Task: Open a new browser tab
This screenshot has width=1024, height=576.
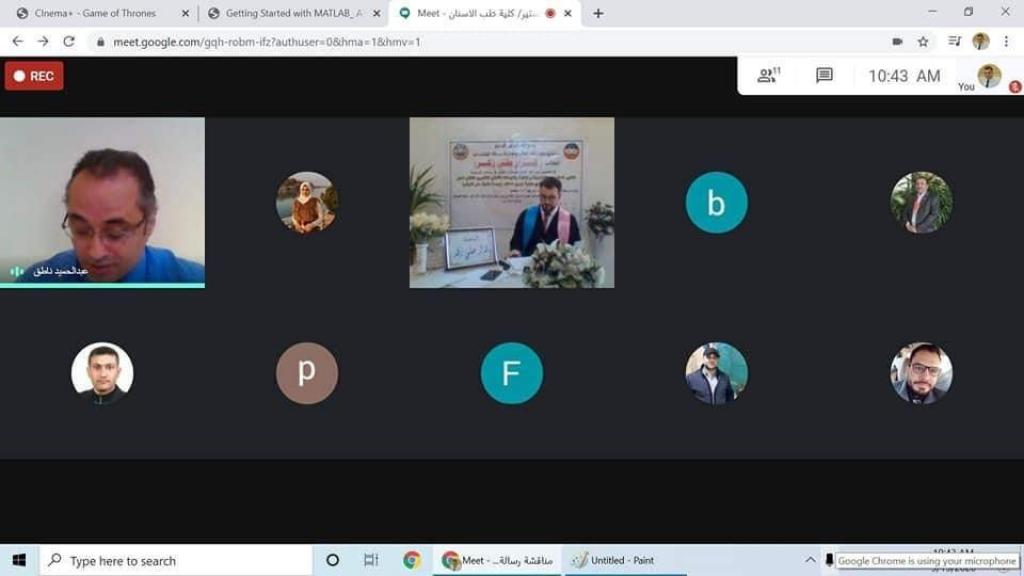Action: pos(598,14)
